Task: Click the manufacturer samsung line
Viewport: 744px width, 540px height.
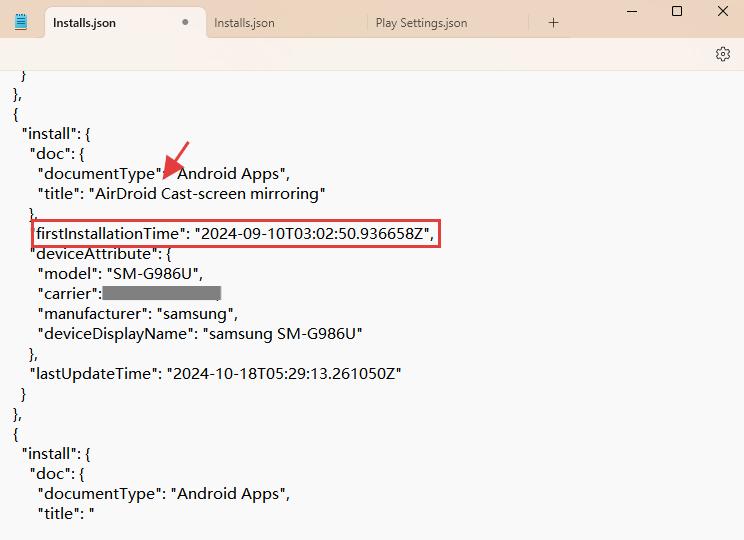Action: click(x=138, y=314)
